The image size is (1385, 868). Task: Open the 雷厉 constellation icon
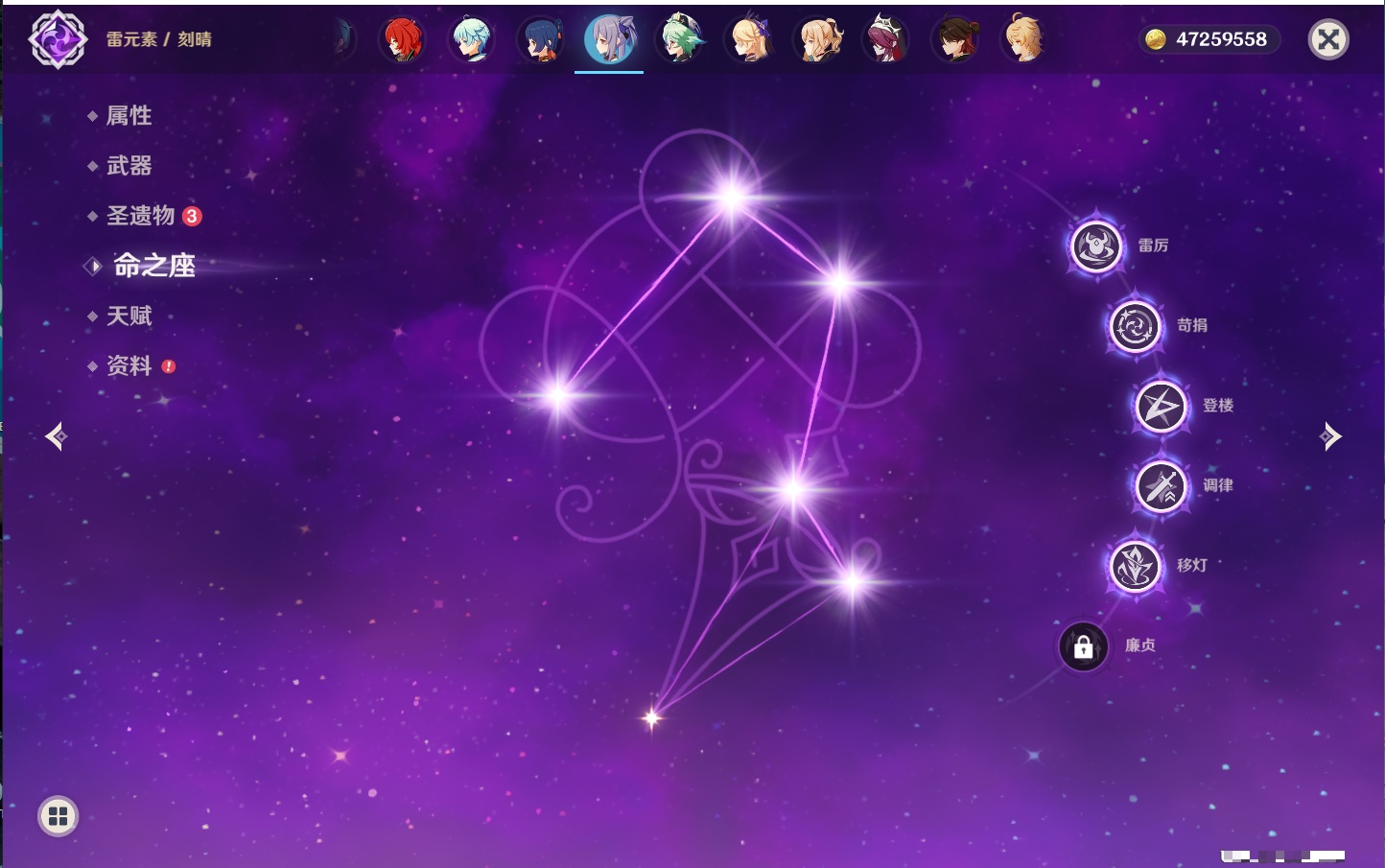coord(1096,246)
